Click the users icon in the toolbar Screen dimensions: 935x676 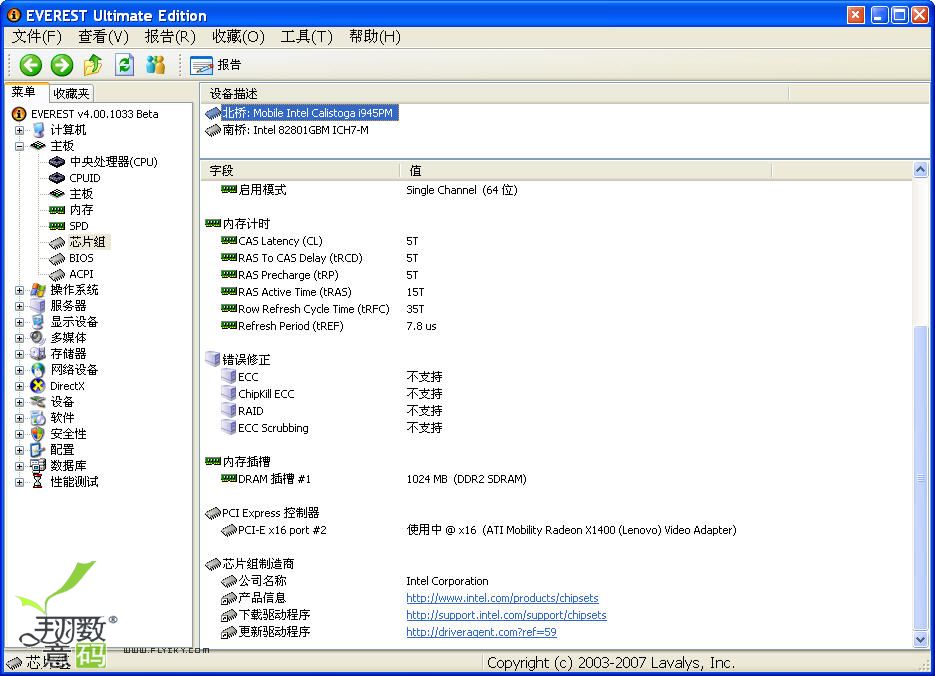pyautogui.click(x=155, y=65)
